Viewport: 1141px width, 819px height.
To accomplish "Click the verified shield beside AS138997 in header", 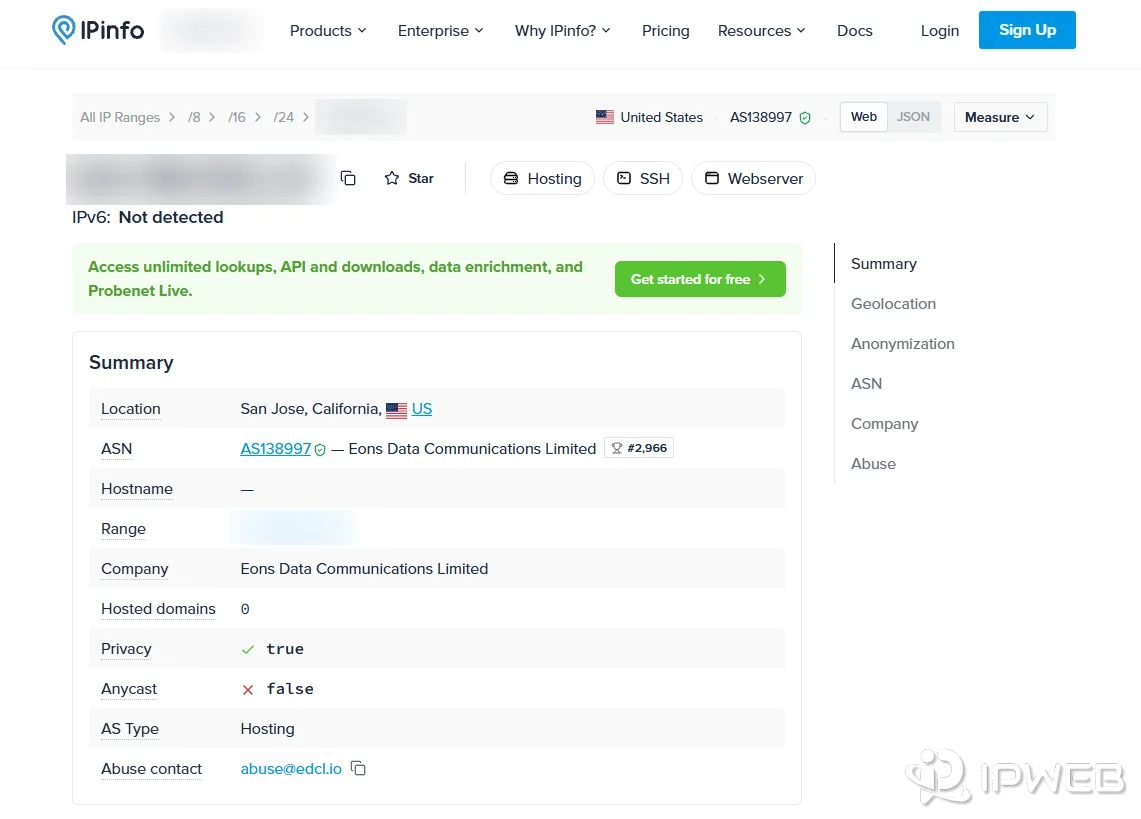I will (805, 118).
